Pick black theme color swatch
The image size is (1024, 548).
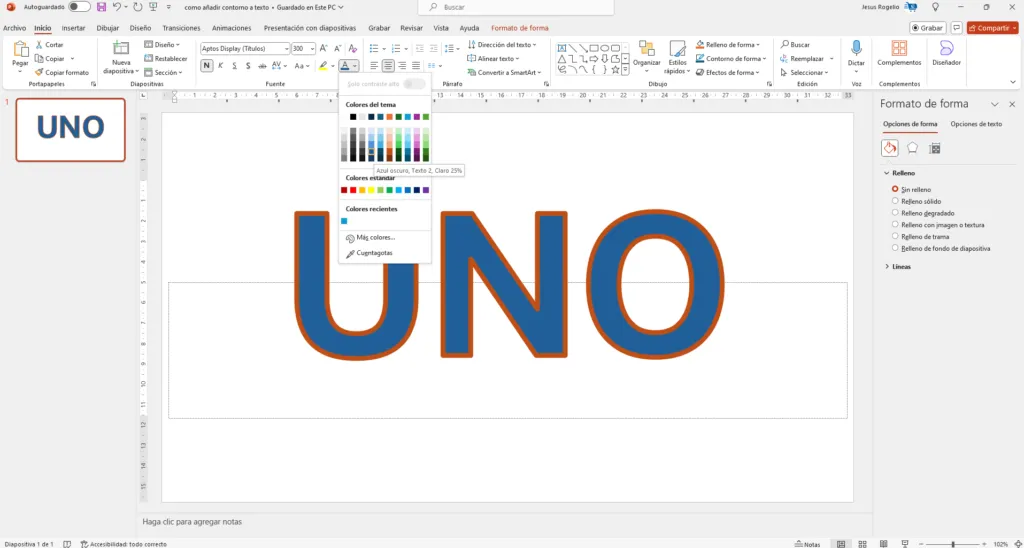pyautogui.click(x=353, y=117)
